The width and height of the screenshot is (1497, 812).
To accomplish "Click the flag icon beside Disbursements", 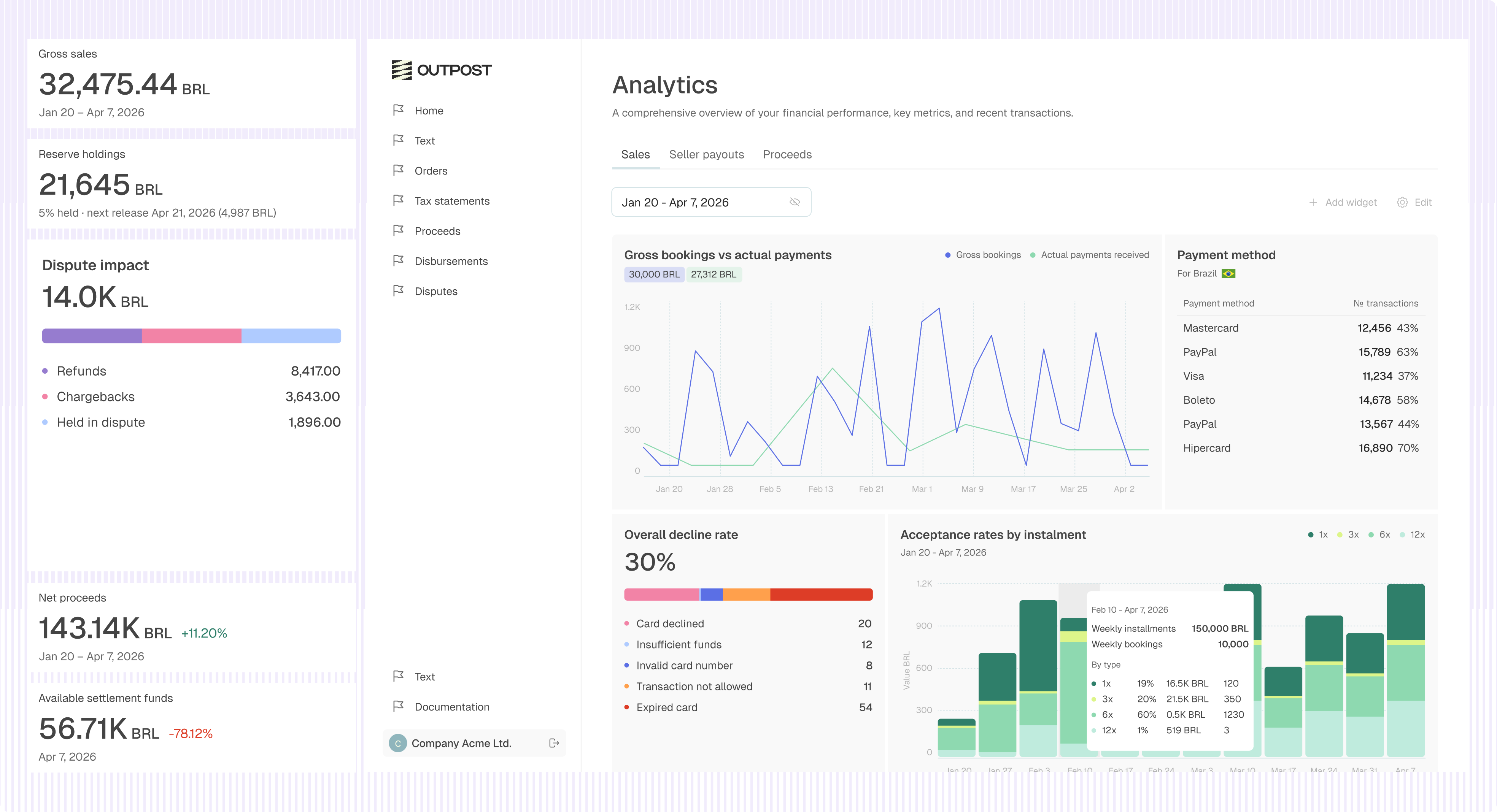I will (398, 261).
